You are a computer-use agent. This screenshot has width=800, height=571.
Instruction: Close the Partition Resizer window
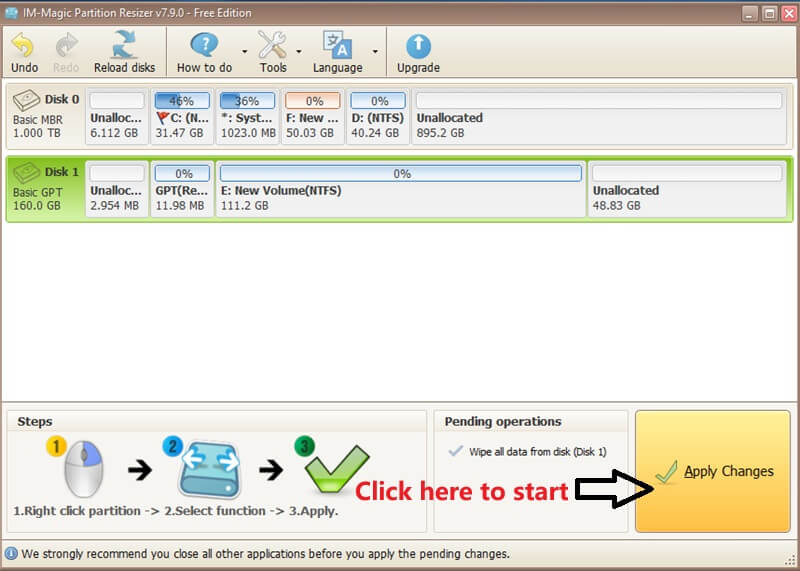[x=789, y=13]
